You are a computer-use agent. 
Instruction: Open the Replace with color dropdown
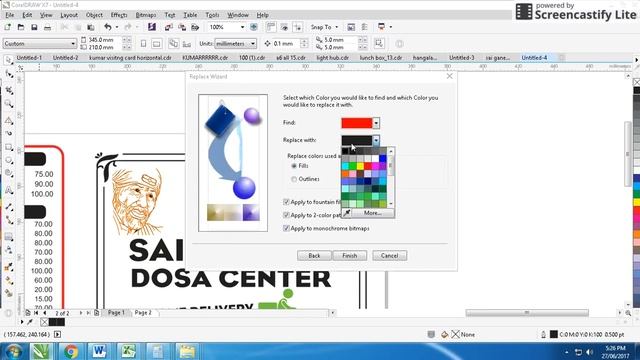point(376,140)
